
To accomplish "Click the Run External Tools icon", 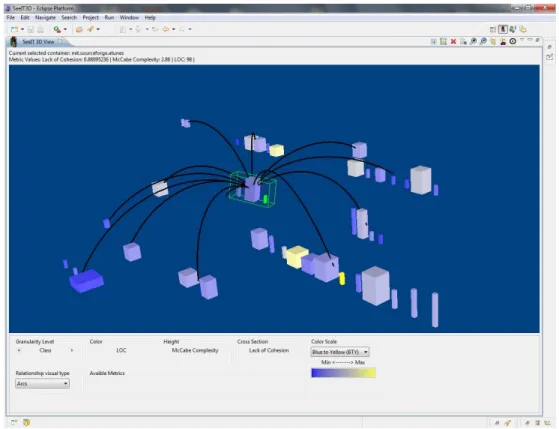I will pos(57,29).
